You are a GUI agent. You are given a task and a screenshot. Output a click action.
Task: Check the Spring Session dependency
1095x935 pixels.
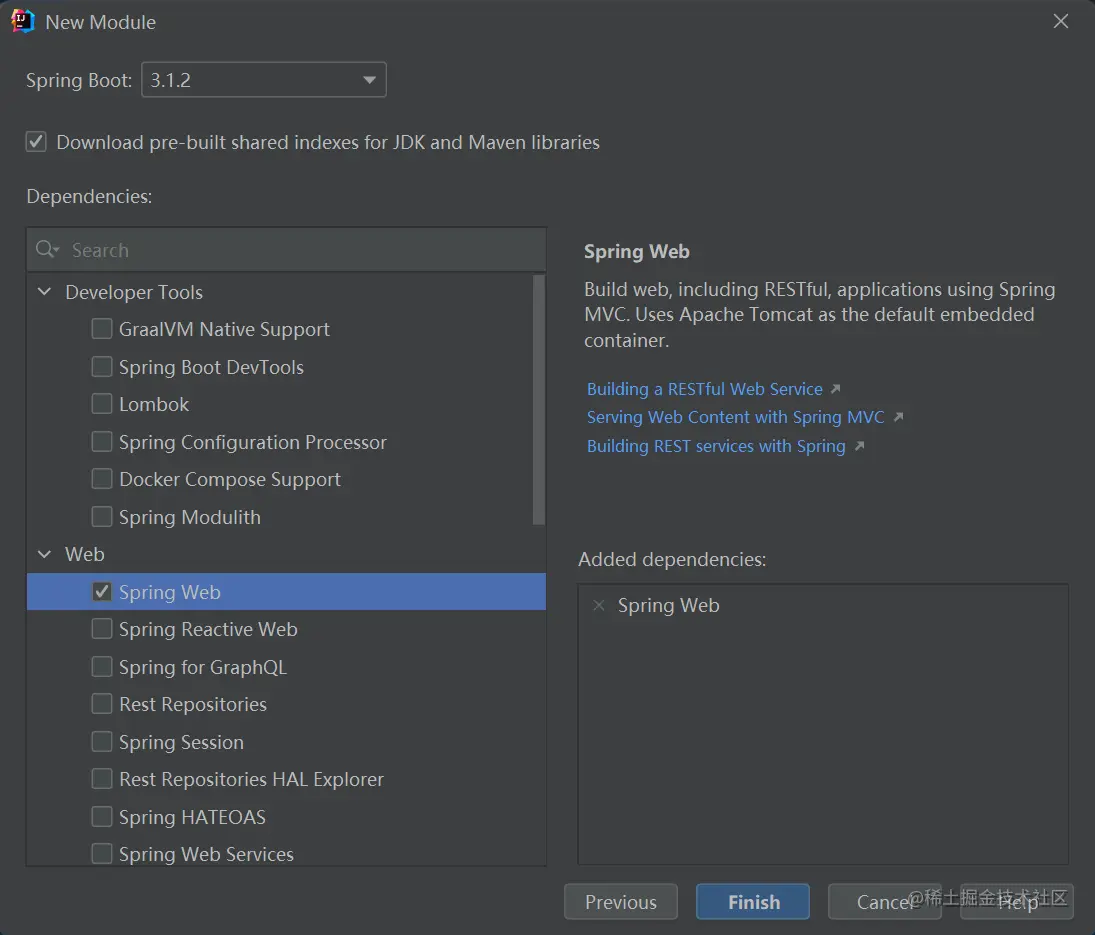pos(102,742)
